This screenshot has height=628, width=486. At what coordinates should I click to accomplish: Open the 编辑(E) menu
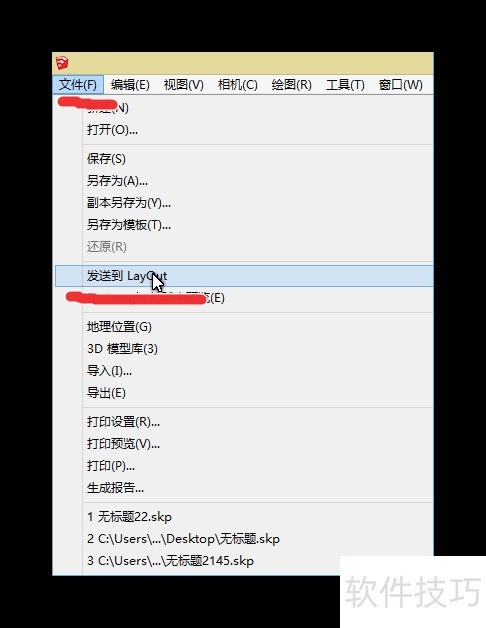(130, 85)
